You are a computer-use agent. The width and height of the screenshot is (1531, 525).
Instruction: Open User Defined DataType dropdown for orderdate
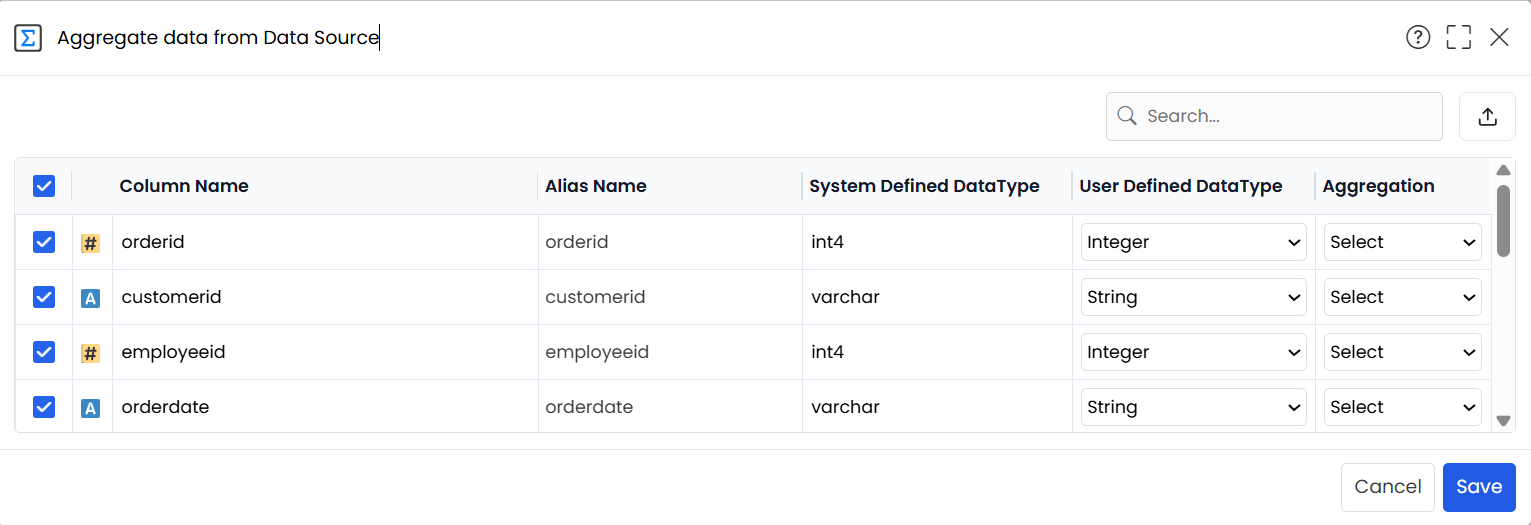pos(1194,407)
